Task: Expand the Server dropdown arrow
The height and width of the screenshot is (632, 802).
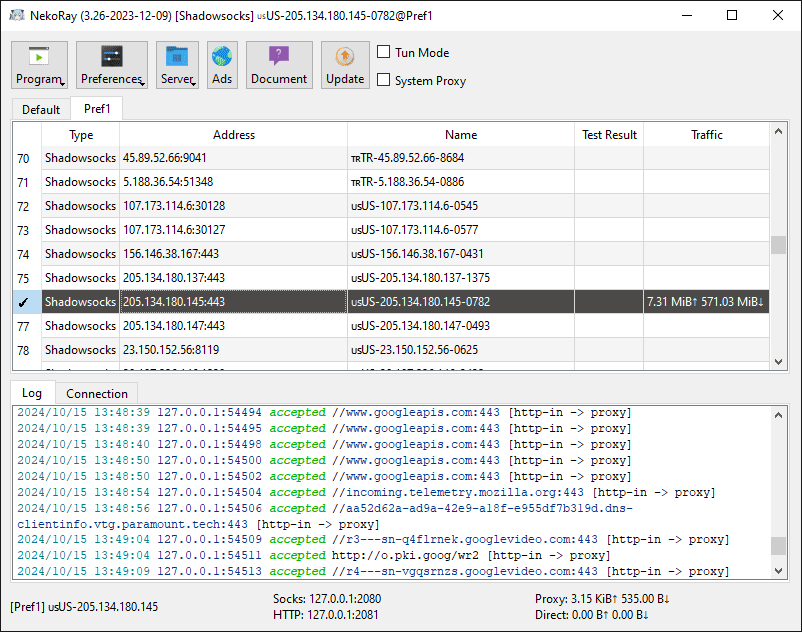Action: pyautogui.click(x=193, y=84)
